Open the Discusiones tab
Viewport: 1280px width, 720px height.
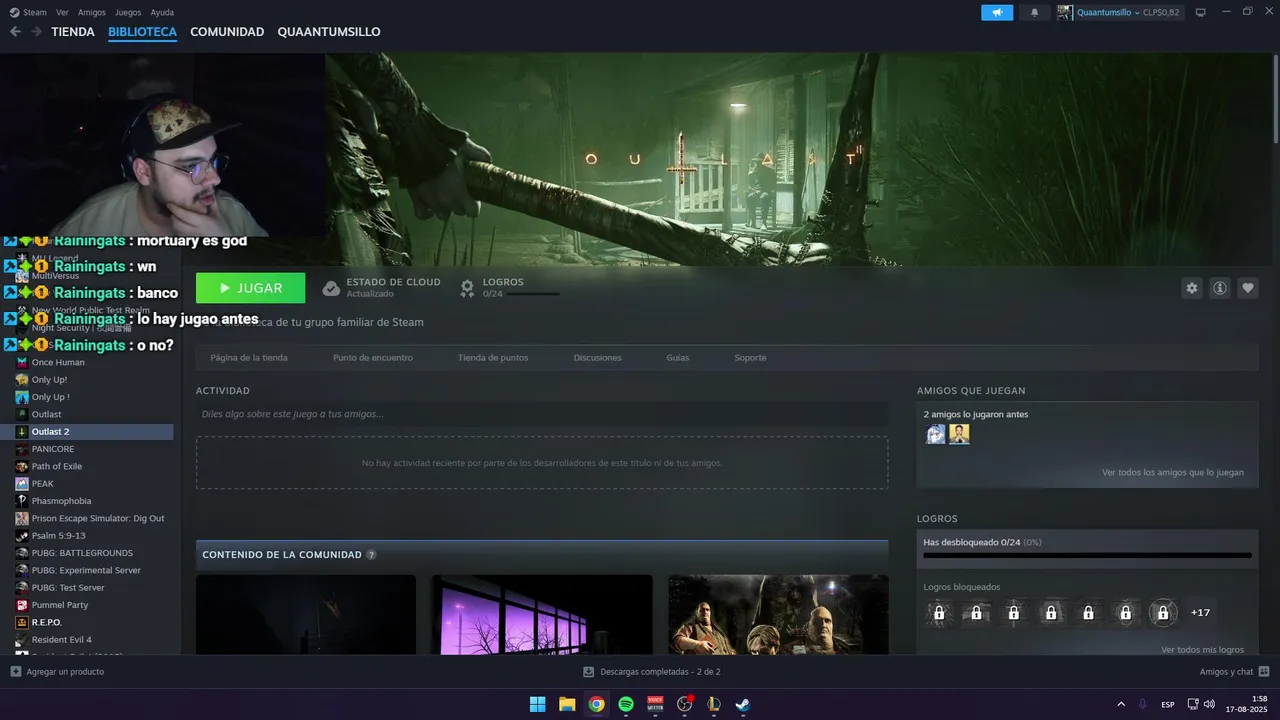[598, 358]
